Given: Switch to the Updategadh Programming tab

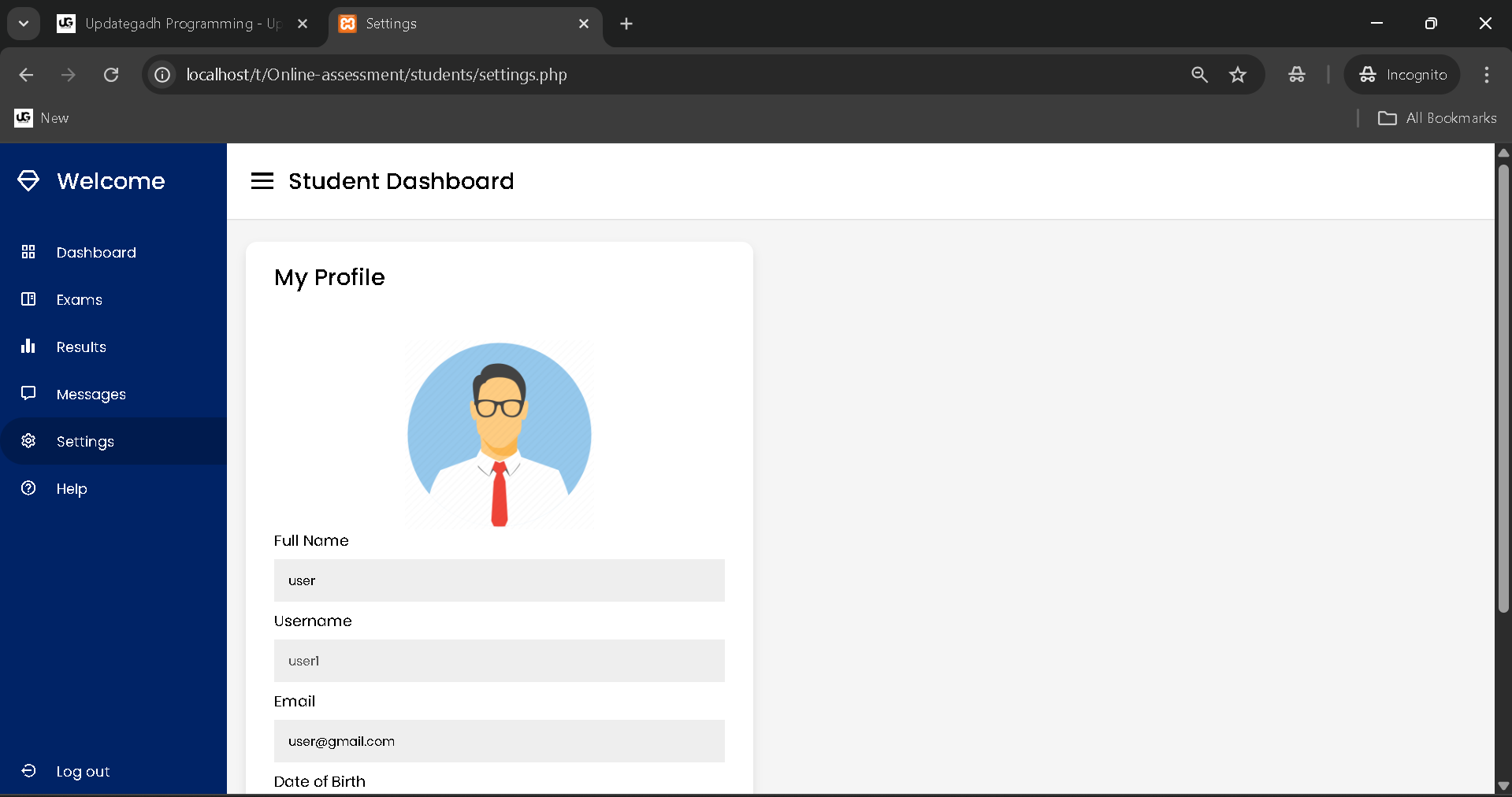Looking at the screenshot, I should click(x=181, y=24).
